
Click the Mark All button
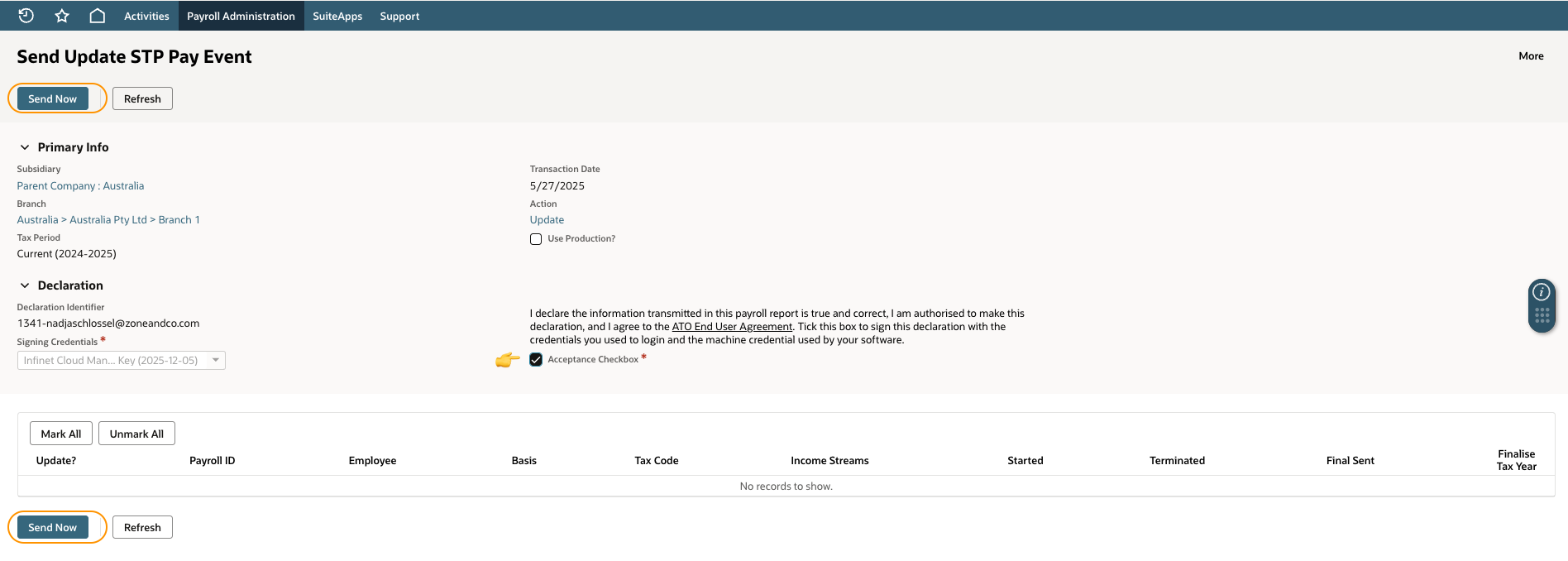[61, 434]
